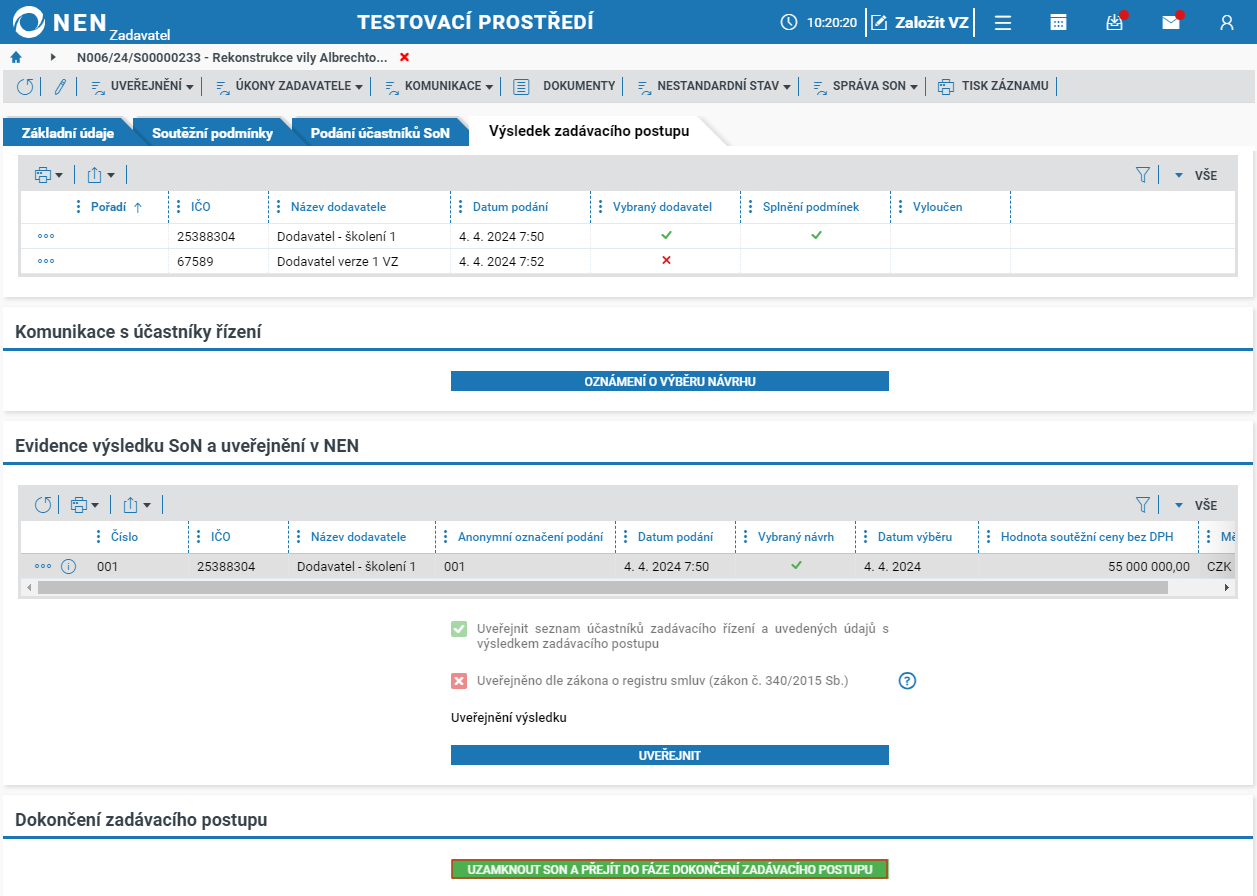Image resolution: width=1257 pixels, height=896 pixels.
Task: Close the N006/24/S00000233 breadcrumb tab
Action: 404,57
